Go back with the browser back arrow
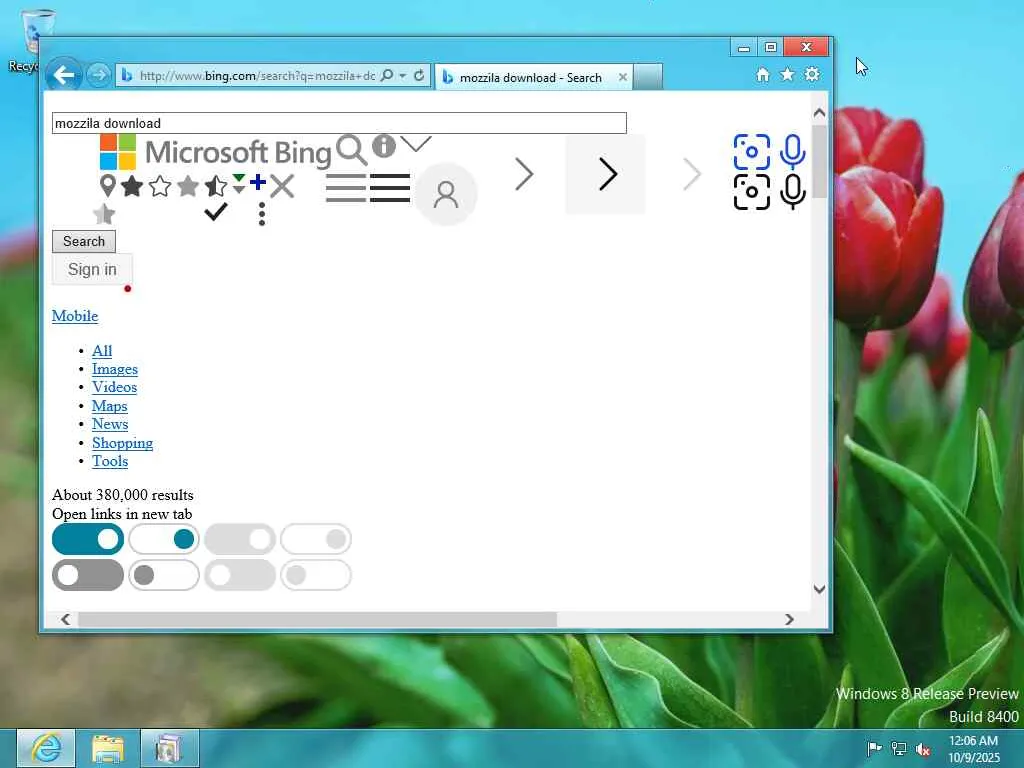Image resolution: width=1024 pixels, height=768 pixels. pos(63,76)
